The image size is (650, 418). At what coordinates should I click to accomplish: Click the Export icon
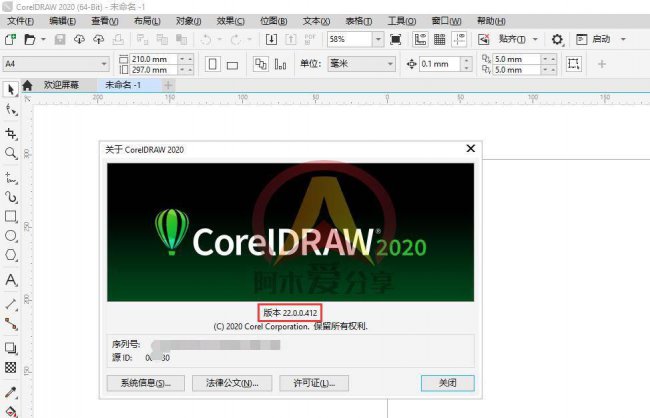pyautogui.click(x=291, y=39)
